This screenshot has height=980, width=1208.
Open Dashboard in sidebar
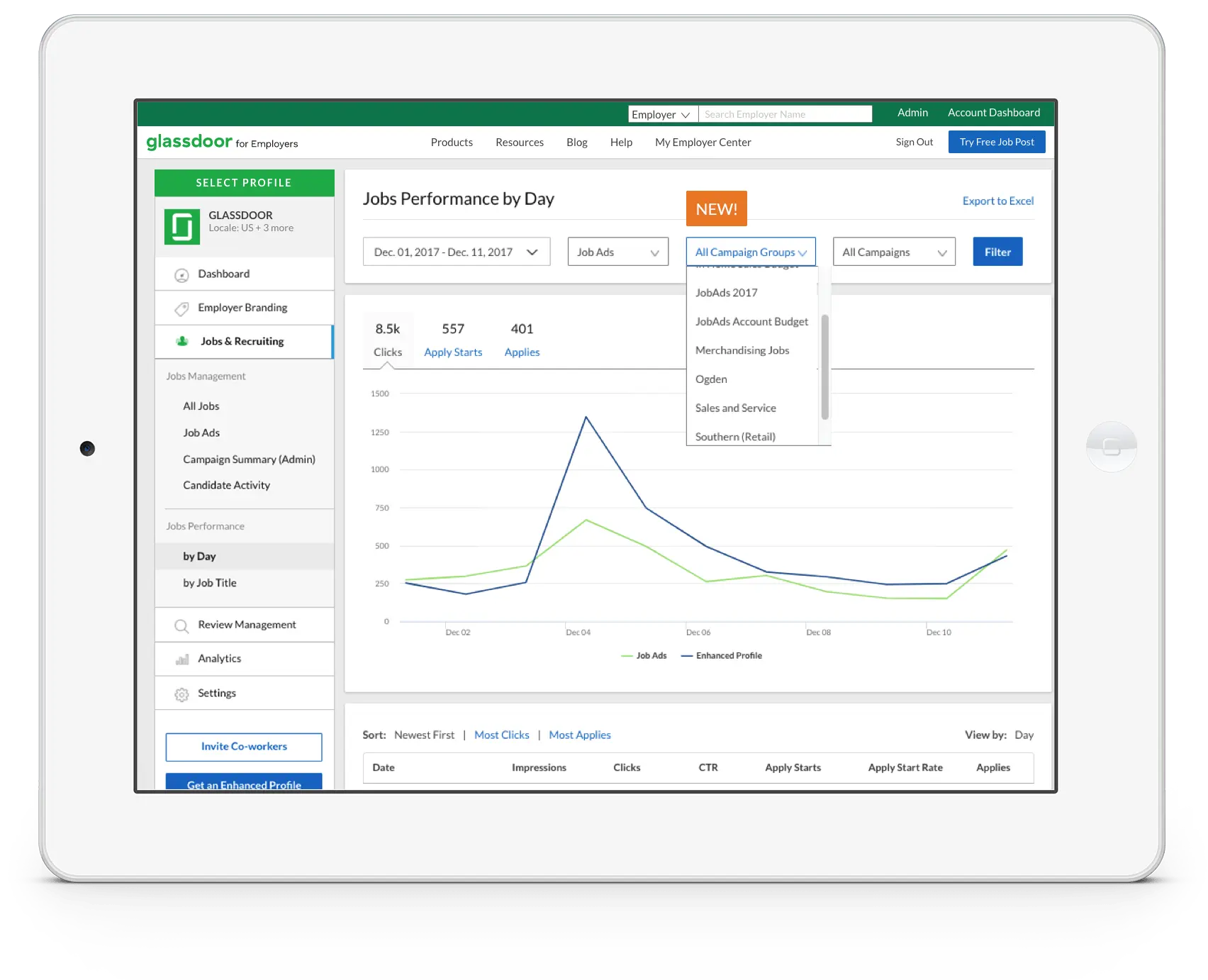click(x=244, y=274)
